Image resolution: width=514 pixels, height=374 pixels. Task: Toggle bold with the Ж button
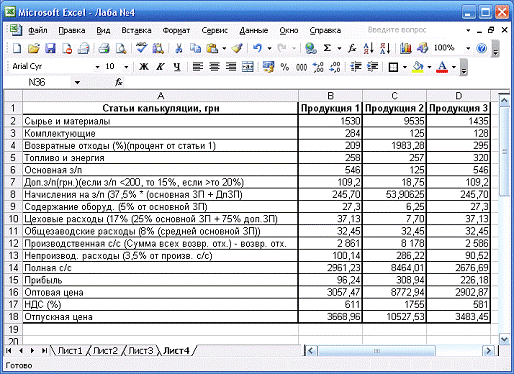click(x=144, y=67)
